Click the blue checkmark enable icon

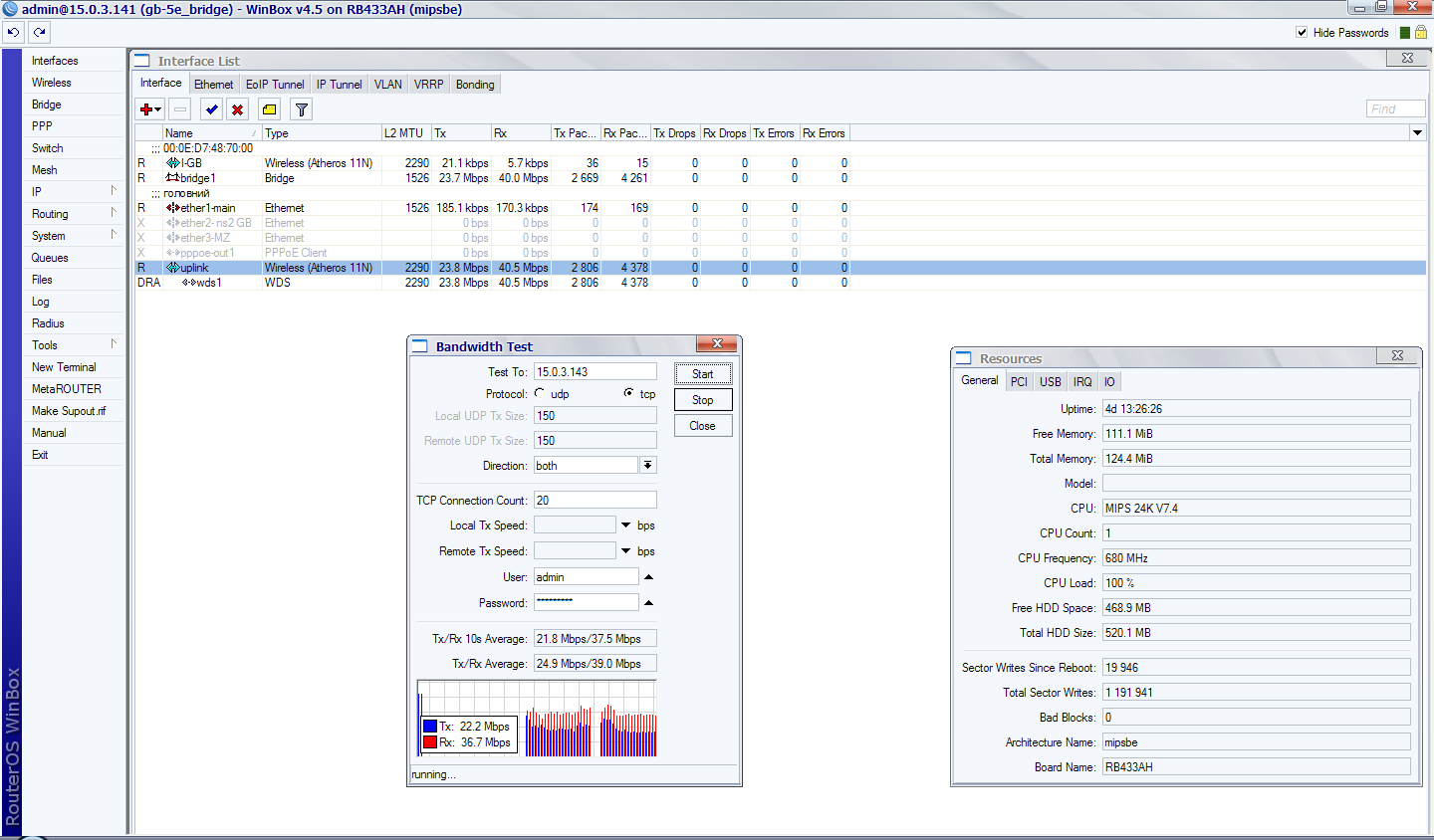point(211,109)
